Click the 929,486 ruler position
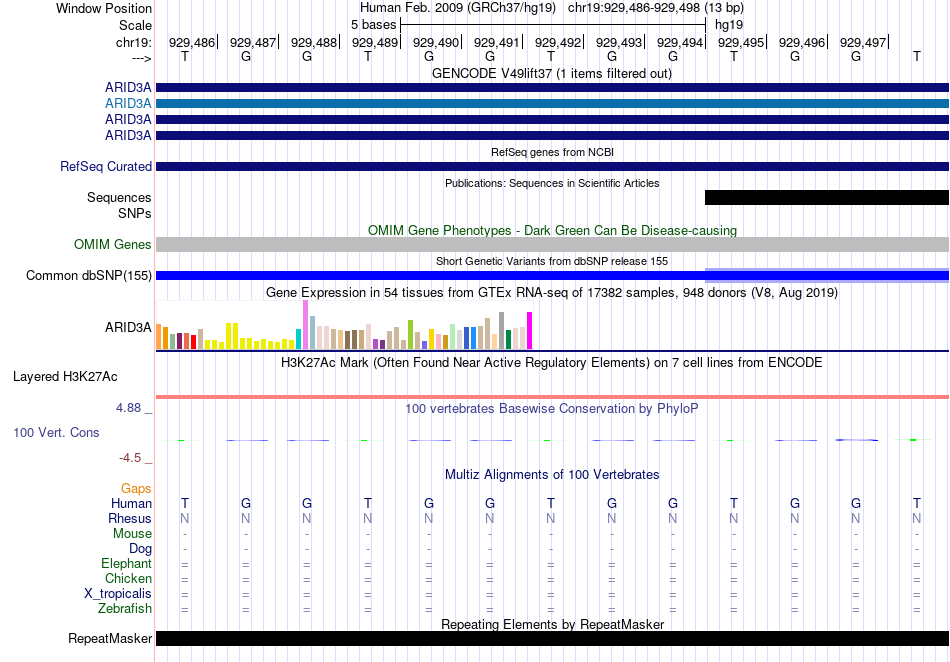Image resolution: width=950 pixels, height=662 pixels. (192, 42)
